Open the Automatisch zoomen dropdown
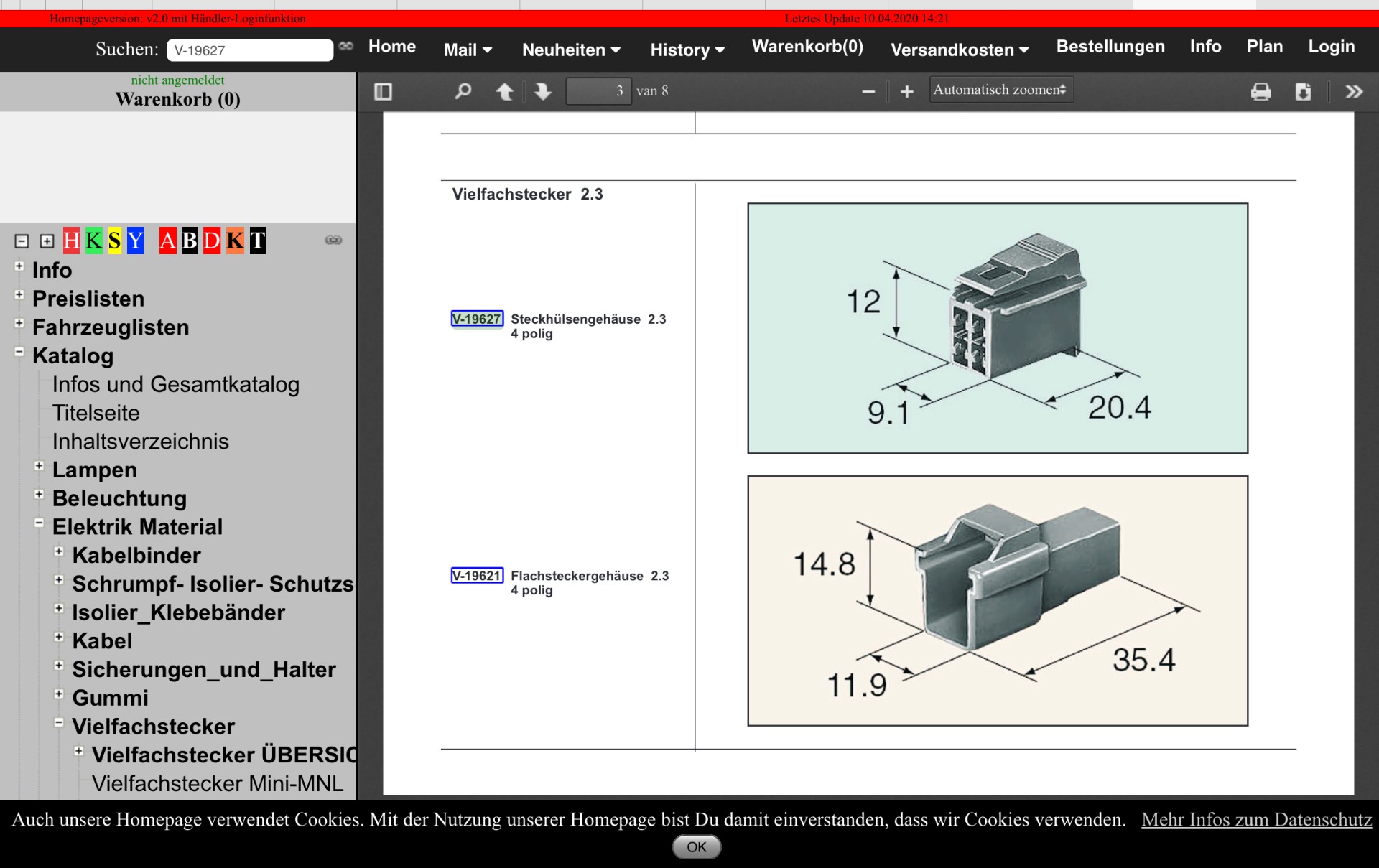The image size is (1379, 868). [x=1000, y=90]
